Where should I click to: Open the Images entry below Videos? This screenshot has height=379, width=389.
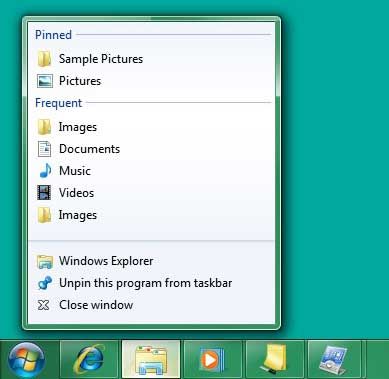(x=152, y=215)
